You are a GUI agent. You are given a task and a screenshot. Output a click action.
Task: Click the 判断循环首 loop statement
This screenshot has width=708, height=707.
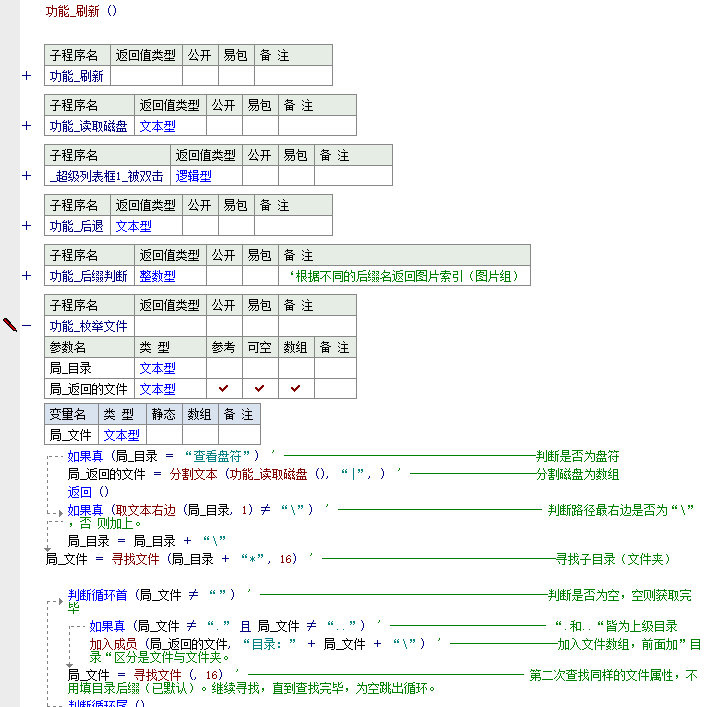pos(152,595)
